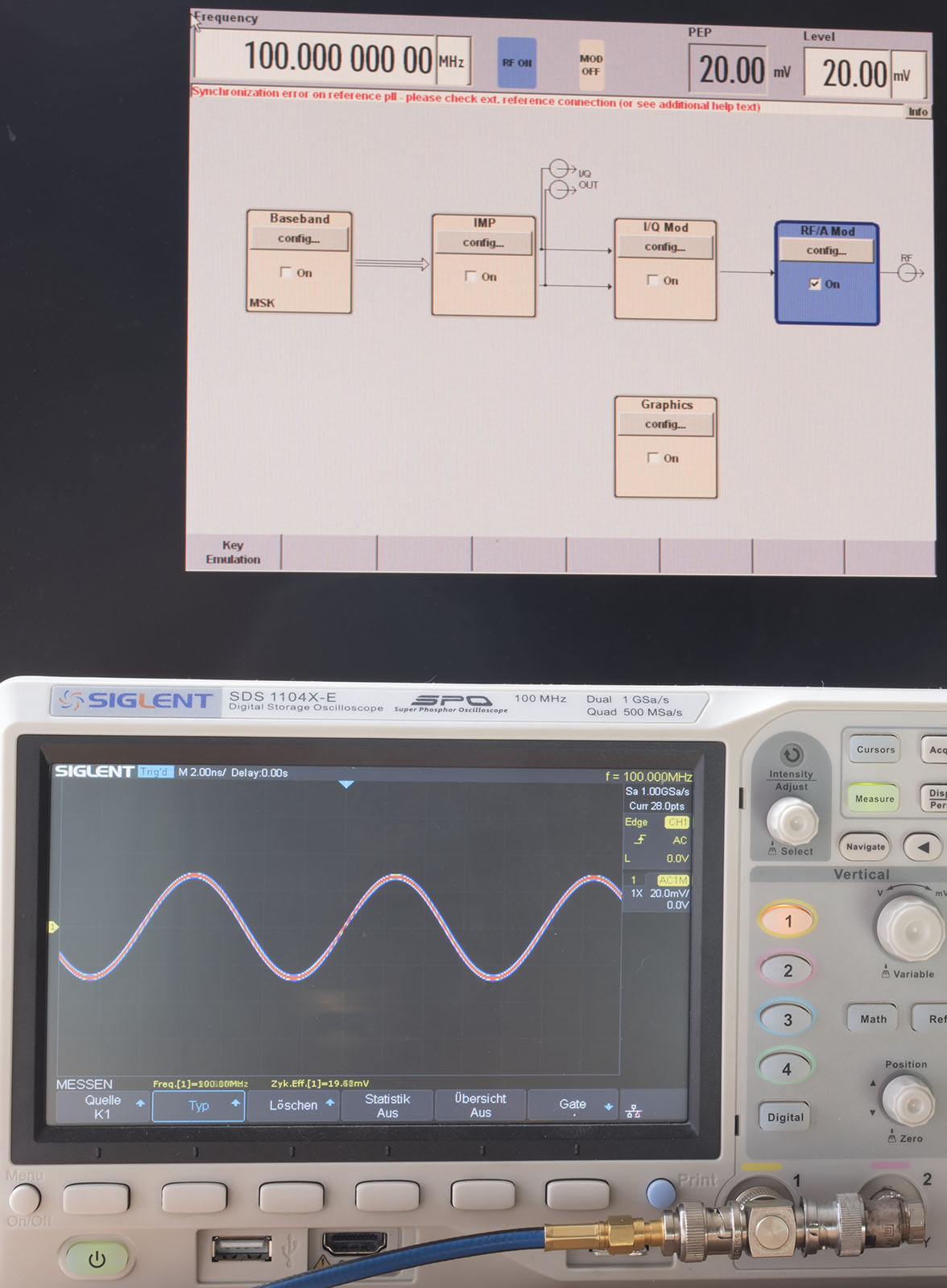Screen dimensions: 947x1288
Task: Toggle channel 4 button
Action: (788, 1069)
